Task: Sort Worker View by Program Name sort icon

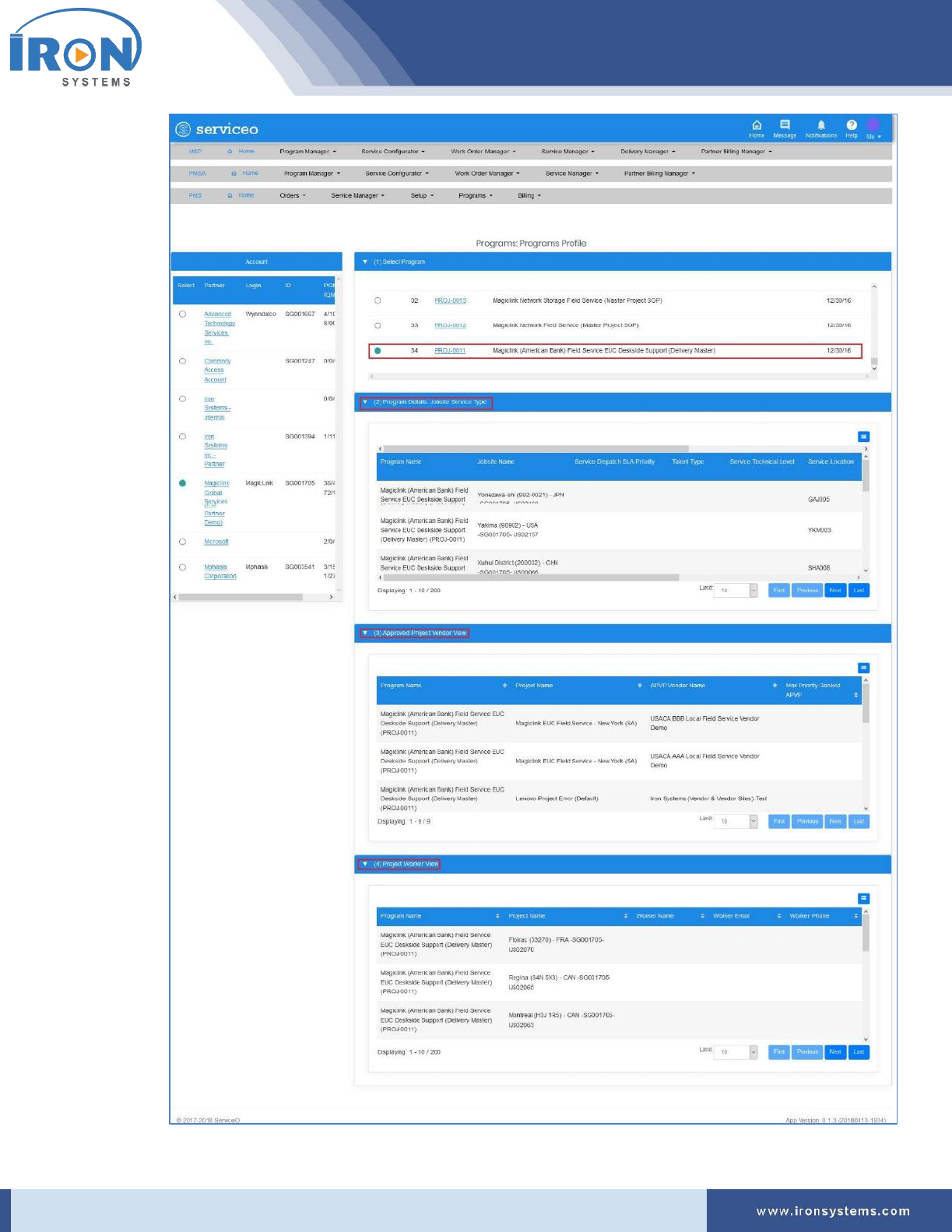Action: 497,916
